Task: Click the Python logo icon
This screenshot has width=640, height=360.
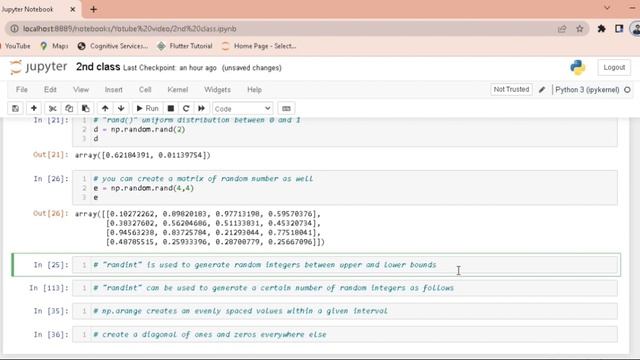Action: (578, 67)
